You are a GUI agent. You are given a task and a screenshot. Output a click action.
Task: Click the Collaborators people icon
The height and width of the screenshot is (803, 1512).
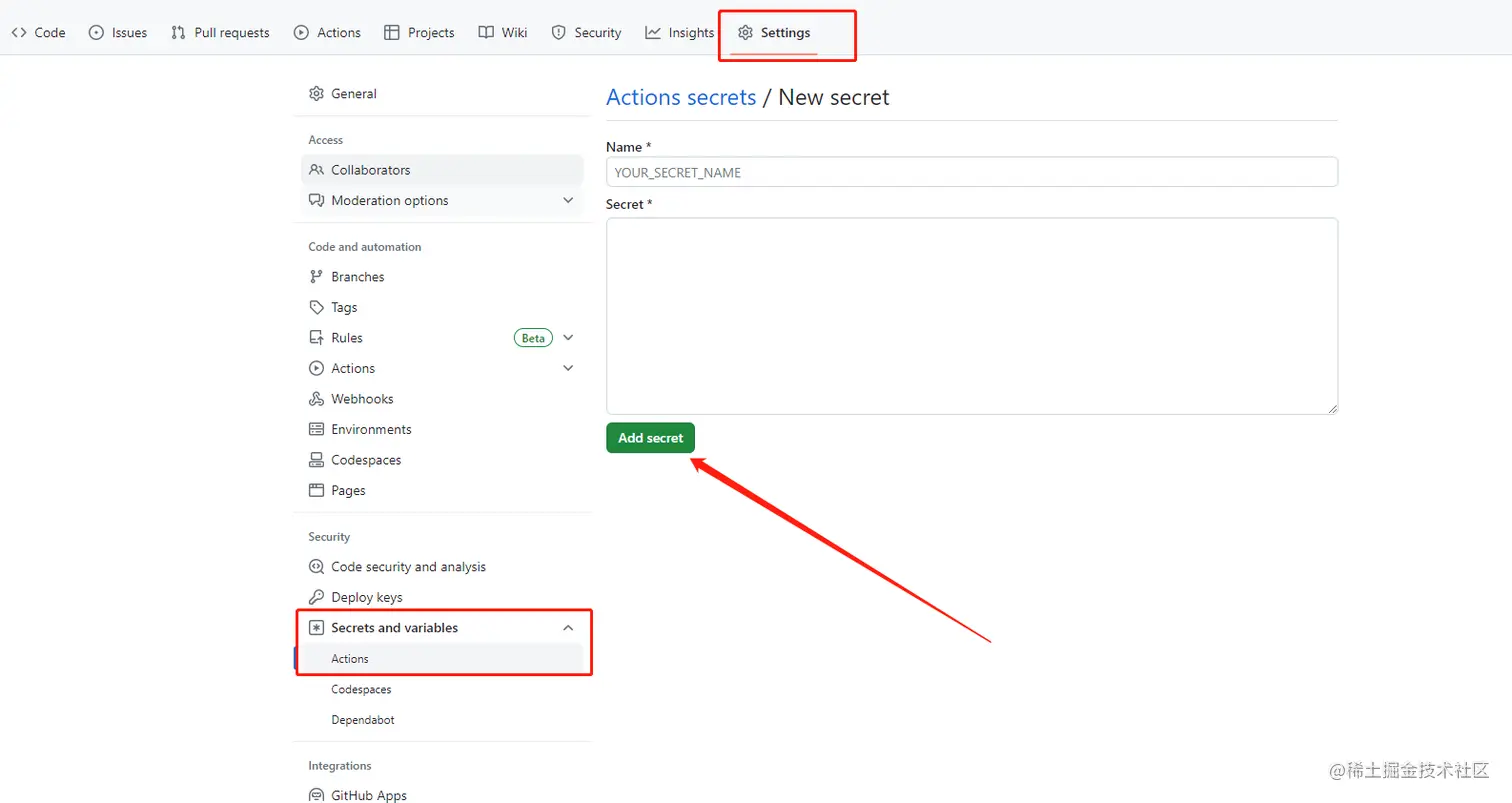pos(316,170)
